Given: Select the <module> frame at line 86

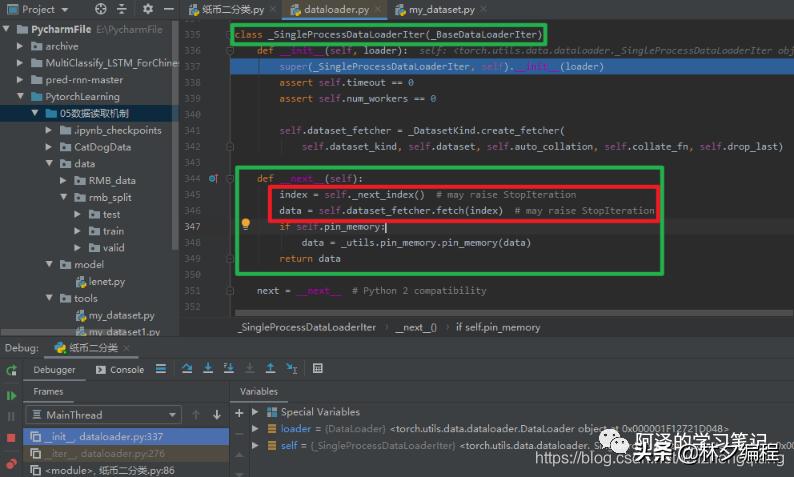Looking at the screenshot, I should pyautogui.click(x=101, y=471).
